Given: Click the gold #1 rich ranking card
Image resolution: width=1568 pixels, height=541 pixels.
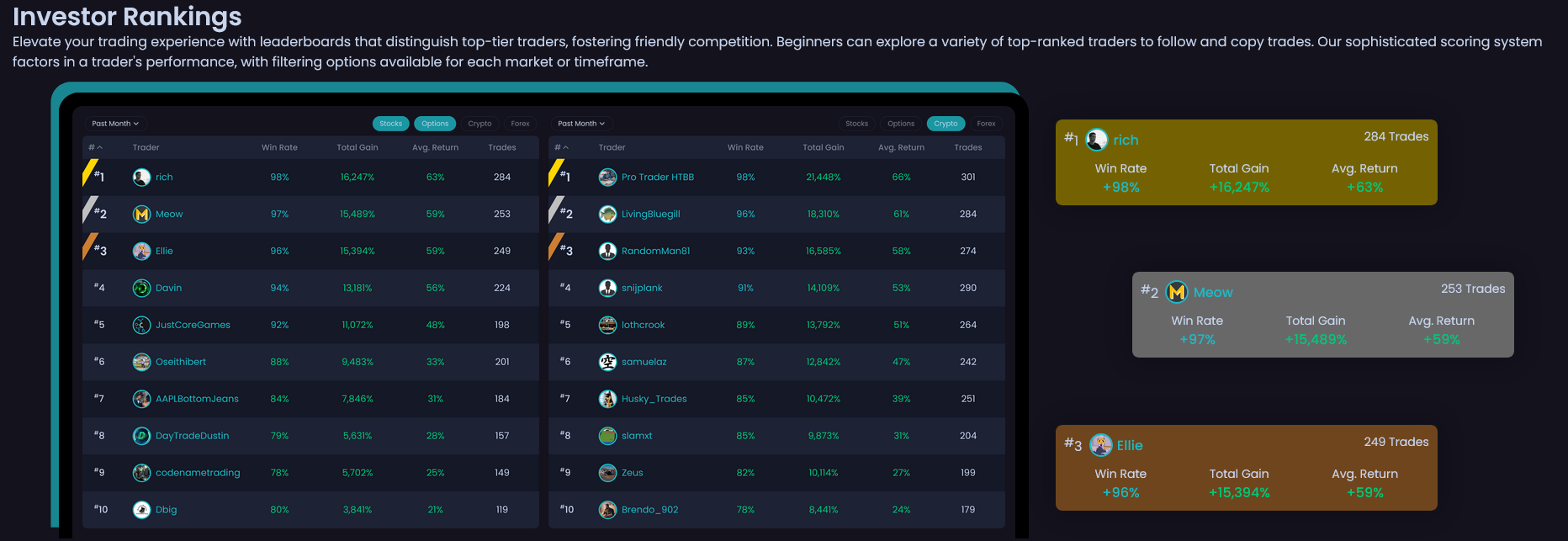Looking at the screenshot, I should coord(1246,162).
